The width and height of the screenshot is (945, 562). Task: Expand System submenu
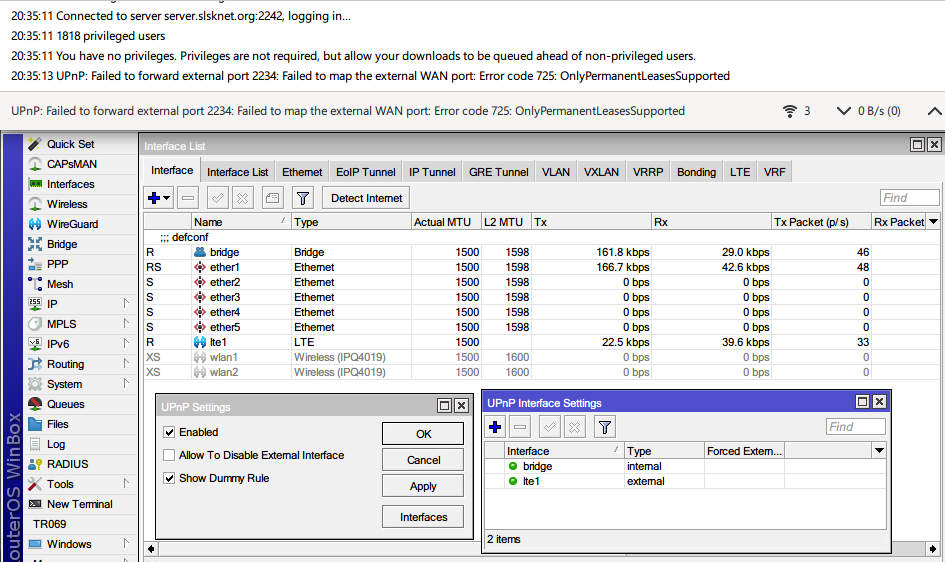pyautogui.click(x=126, y=383)
